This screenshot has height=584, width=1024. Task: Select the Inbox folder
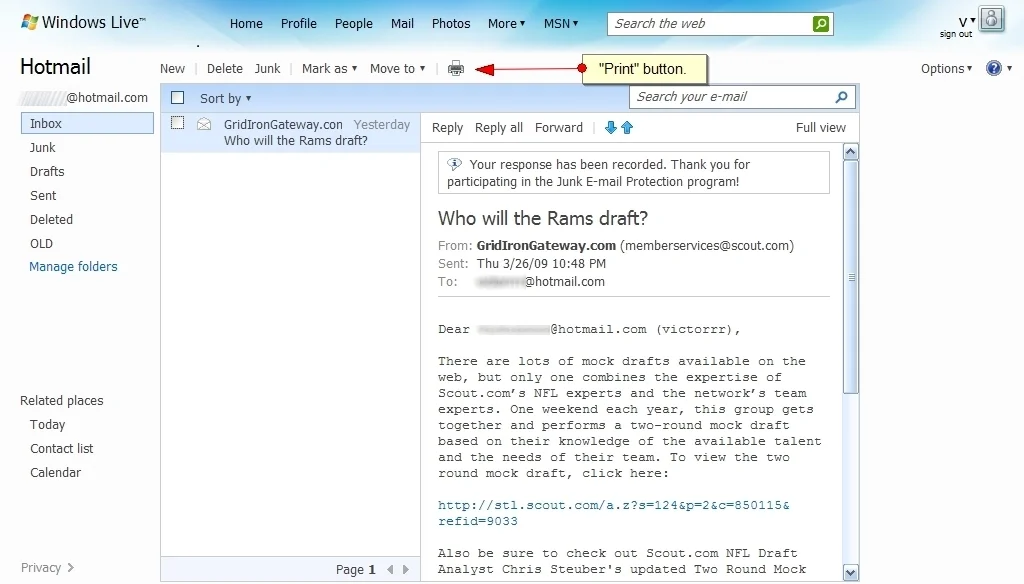click(88, 123)
